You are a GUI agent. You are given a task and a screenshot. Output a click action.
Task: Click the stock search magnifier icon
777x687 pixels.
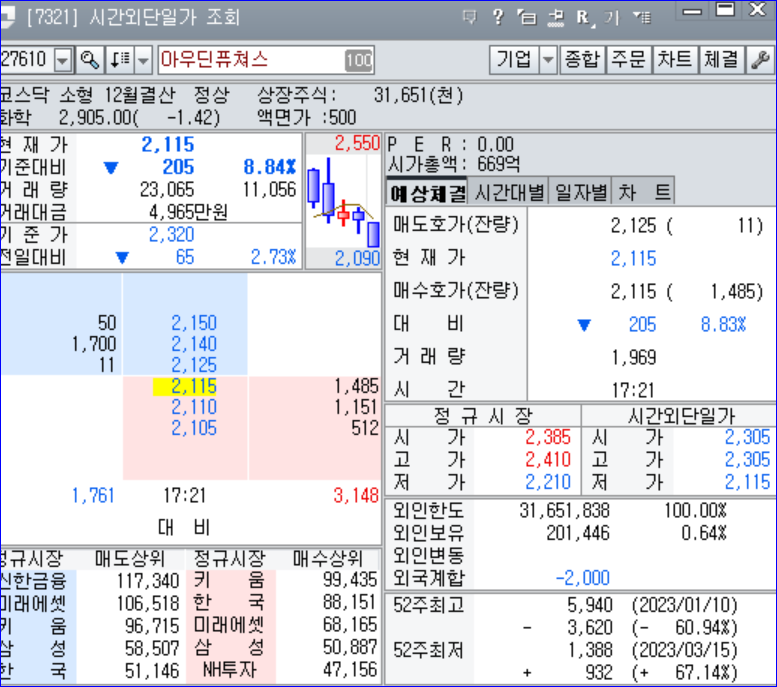click(90, 60)
